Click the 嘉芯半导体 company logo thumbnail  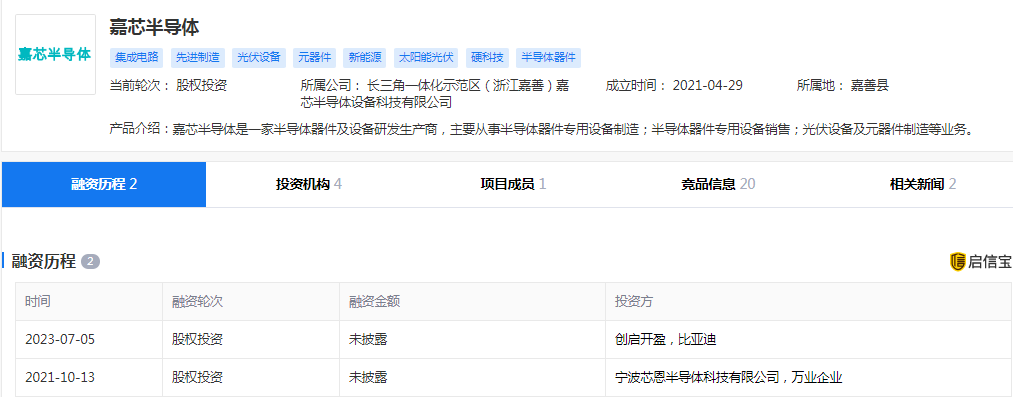click(x=56, y=54)
